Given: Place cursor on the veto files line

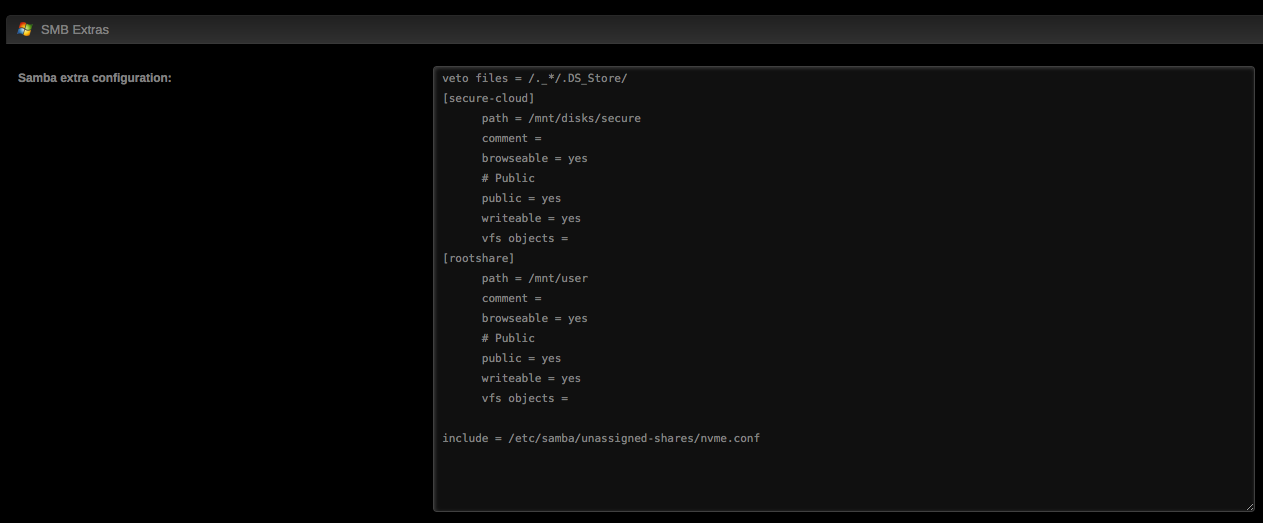Looking at the screenshot, I should 535,78.
